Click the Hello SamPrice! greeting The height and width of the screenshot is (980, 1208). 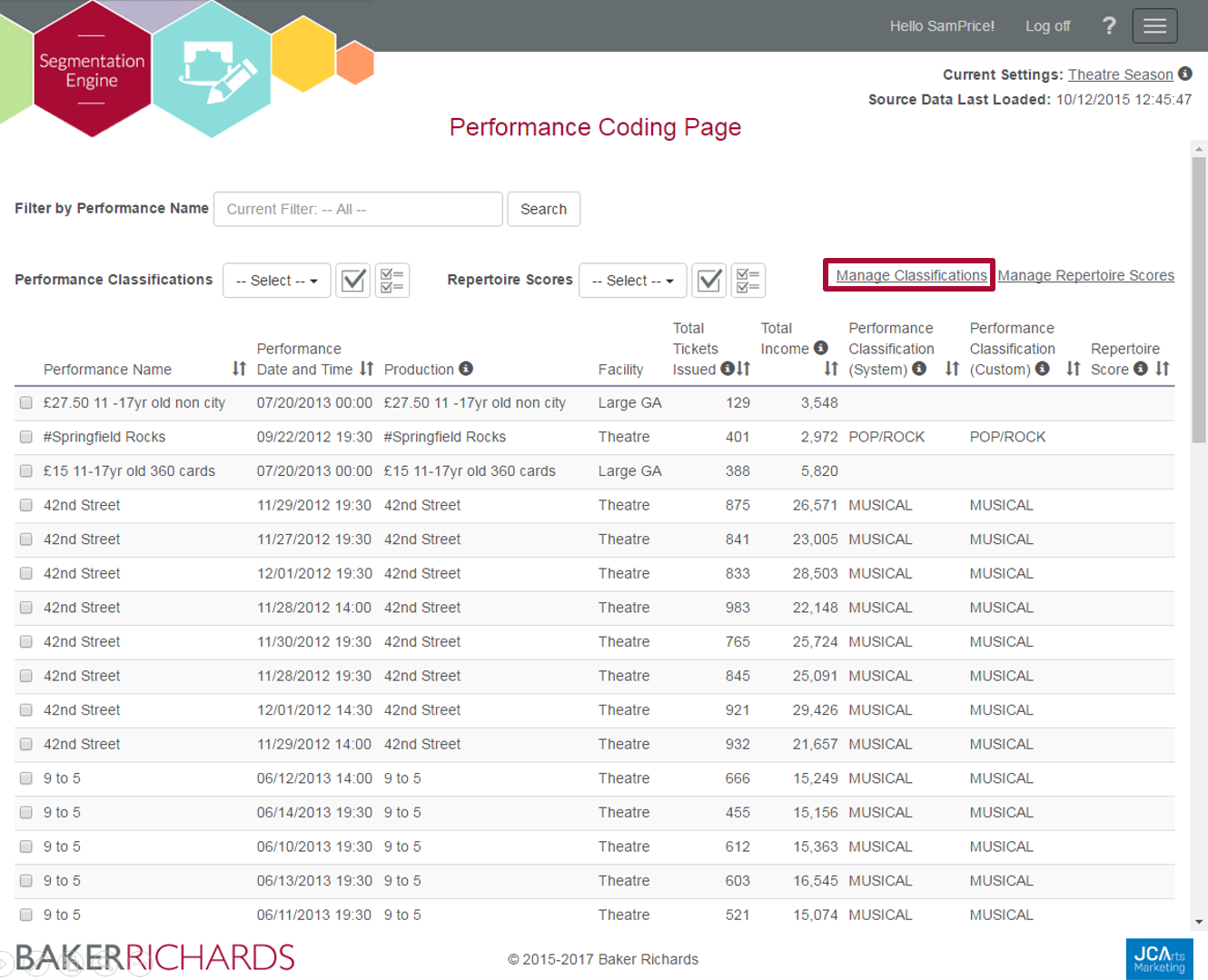pyautogui.click(x=941, y=26)
